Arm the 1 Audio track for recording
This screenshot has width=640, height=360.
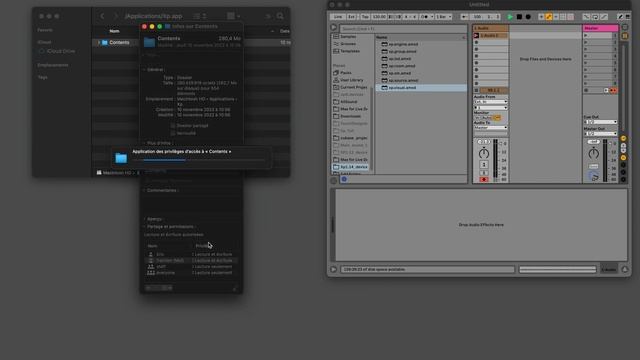click(484, 180)
